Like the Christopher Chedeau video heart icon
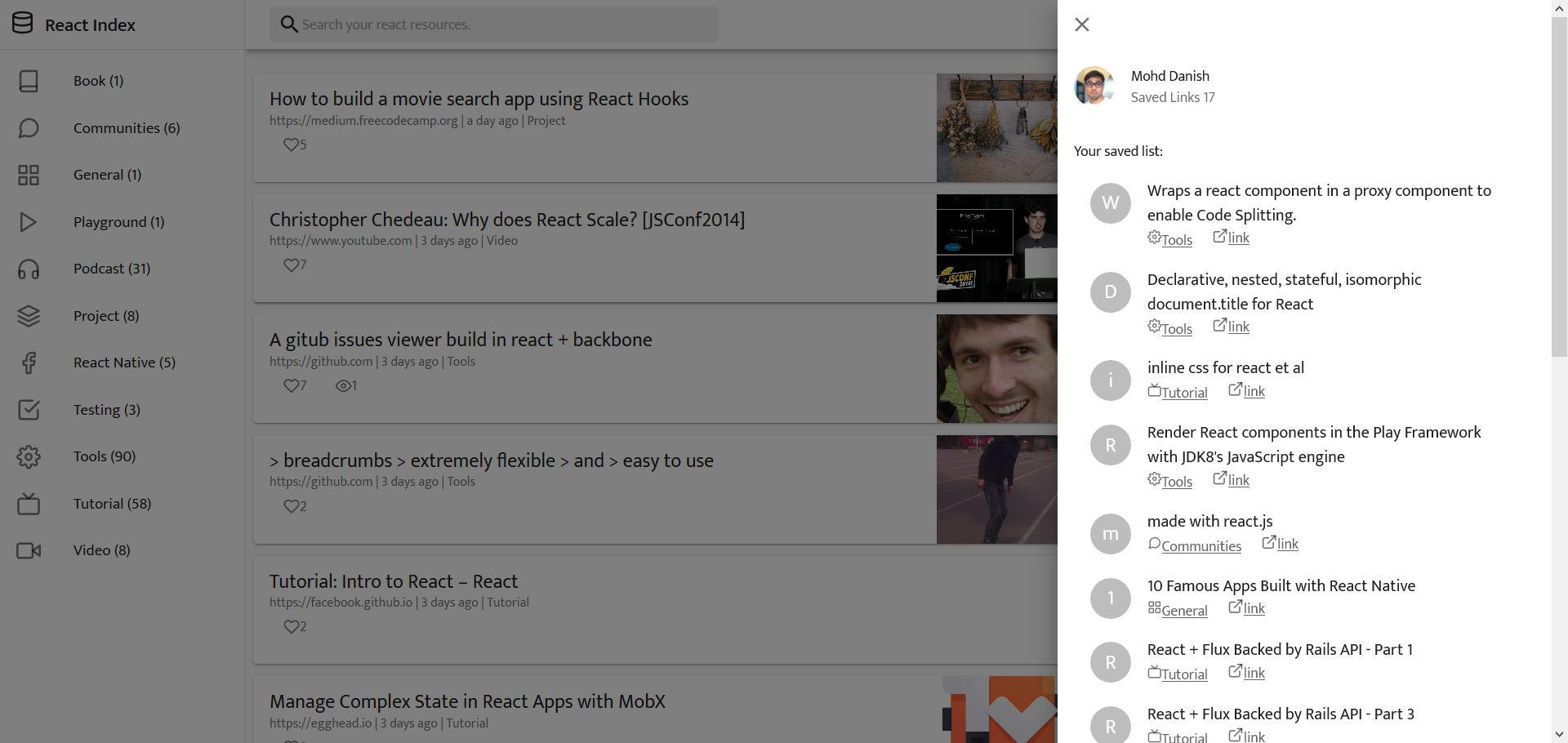Viewport: 1568px width, 743px height. click(x=291, y=265)
